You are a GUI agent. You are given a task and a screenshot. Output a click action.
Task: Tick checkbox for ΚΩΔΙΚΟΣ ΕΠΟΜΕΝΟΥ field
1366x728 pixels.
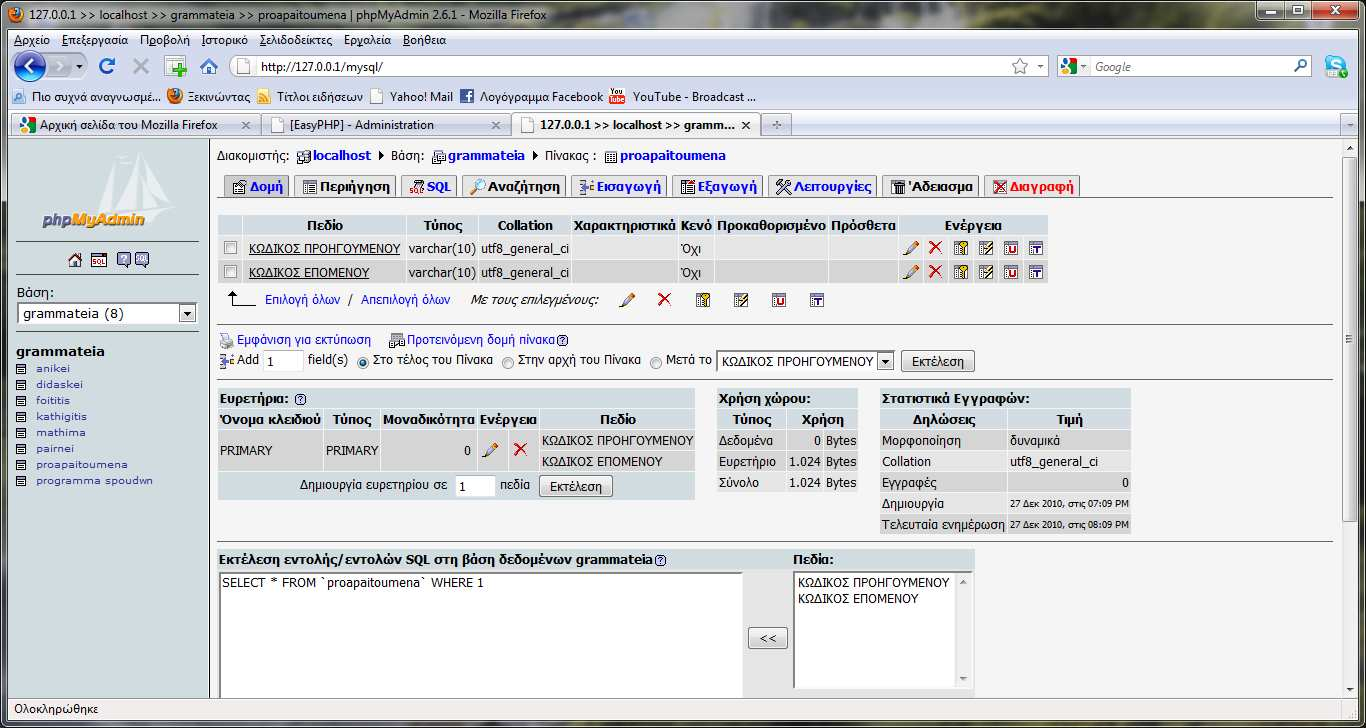231,272
